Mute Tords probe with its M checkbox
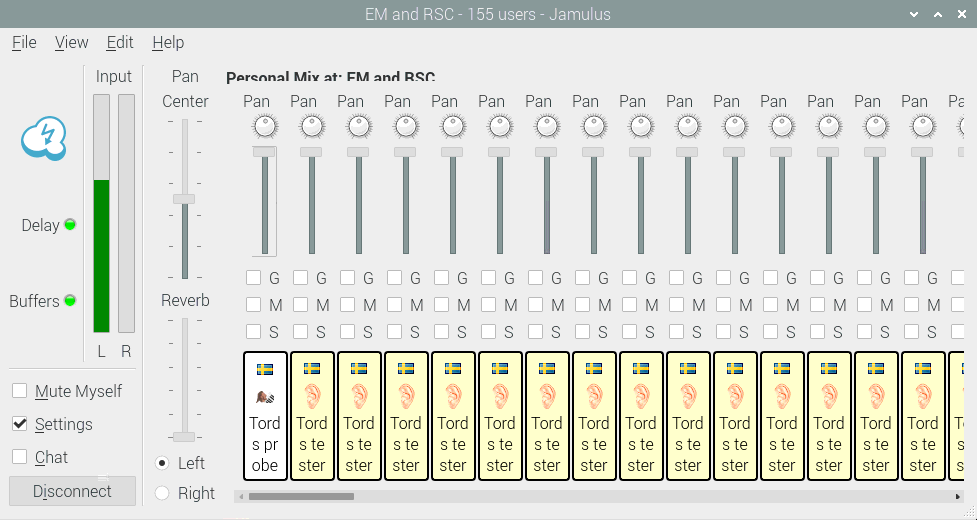 (254, 305)
